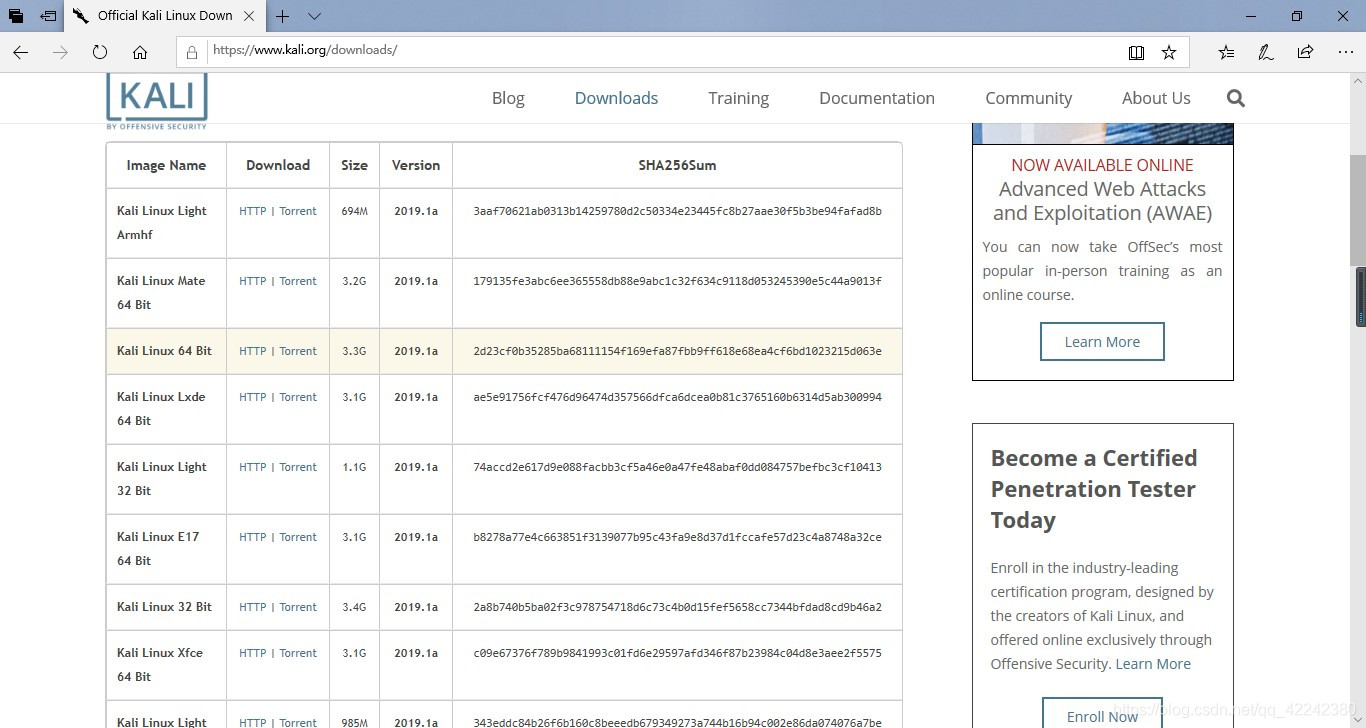The image size is (1366, 728).
Task: Click the Kali Linux 64 Bit name cell
Action: tap(164, 351)
